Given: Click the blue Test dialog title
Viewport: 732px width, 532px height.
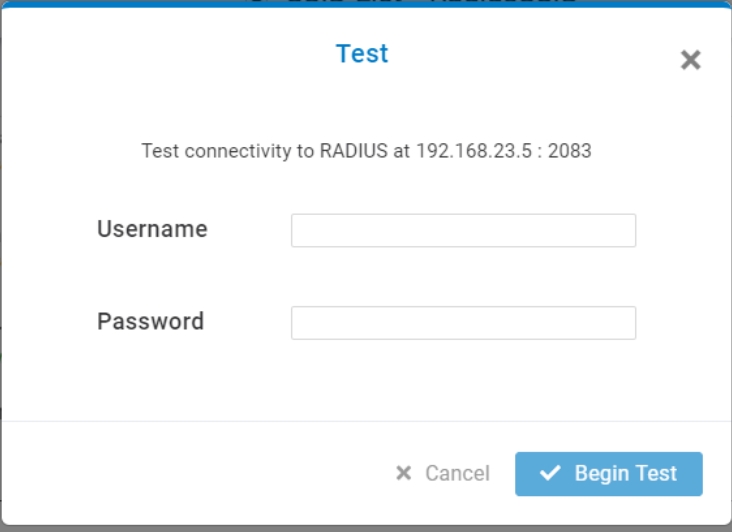Looking at the screenshot, I should coord(362,54).
